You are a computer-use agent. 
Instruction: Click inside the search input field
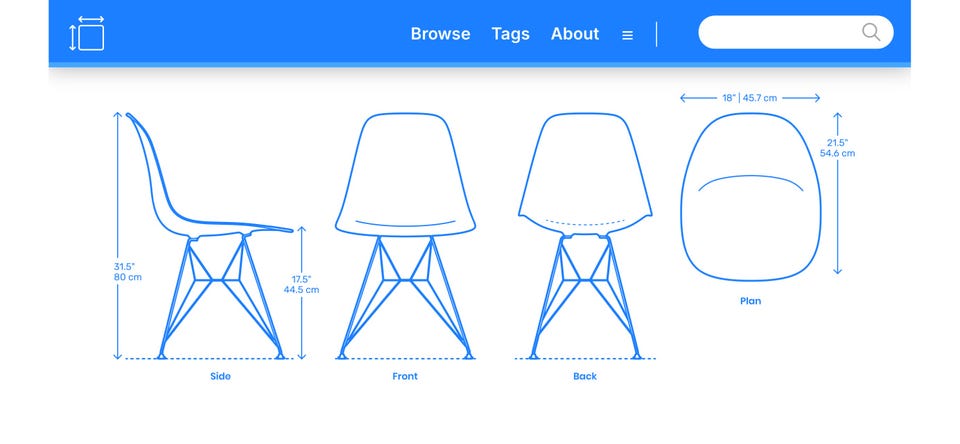tap(795, 32)
